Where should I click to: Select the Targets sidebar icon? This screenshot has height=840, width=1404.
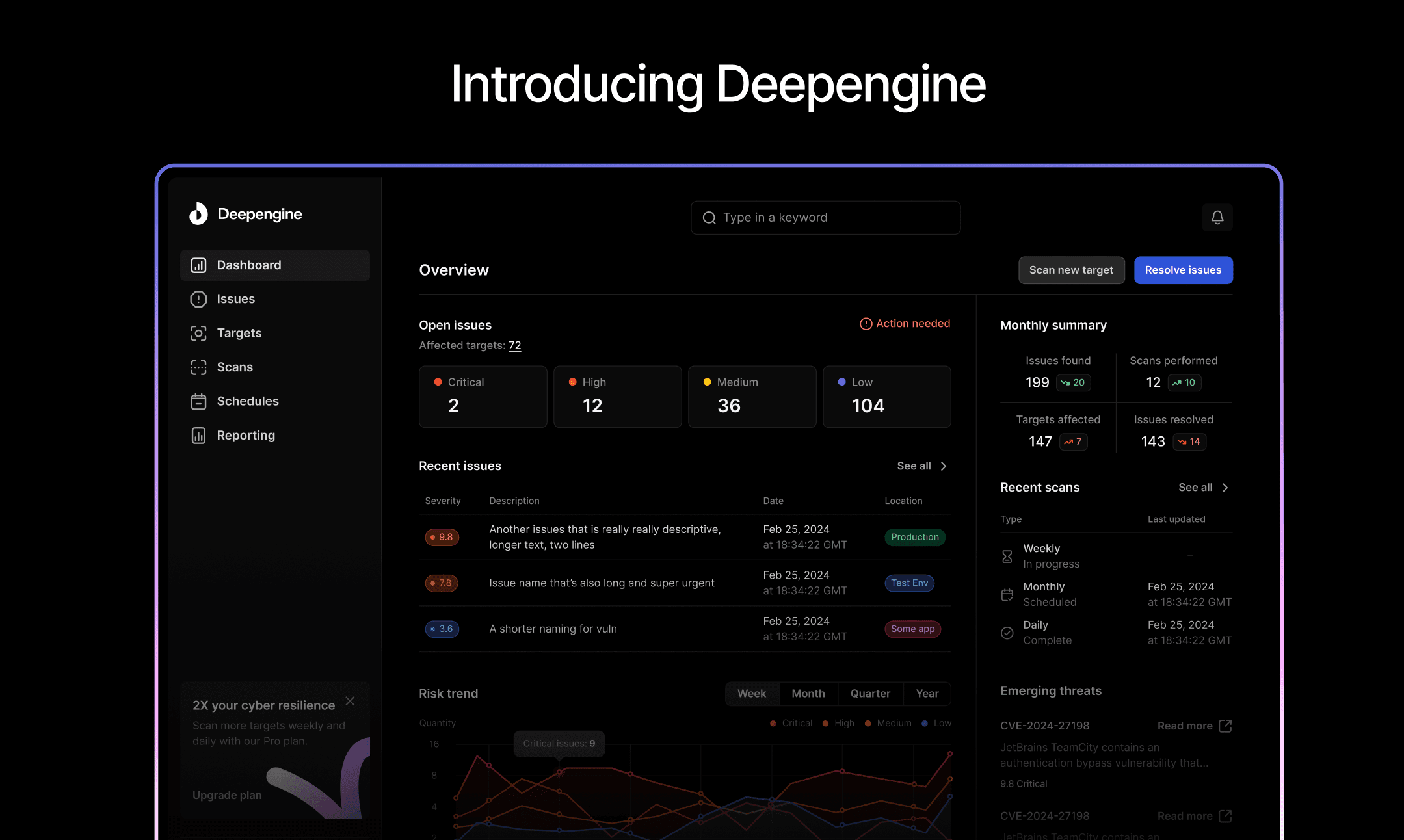tap(198, 333)
